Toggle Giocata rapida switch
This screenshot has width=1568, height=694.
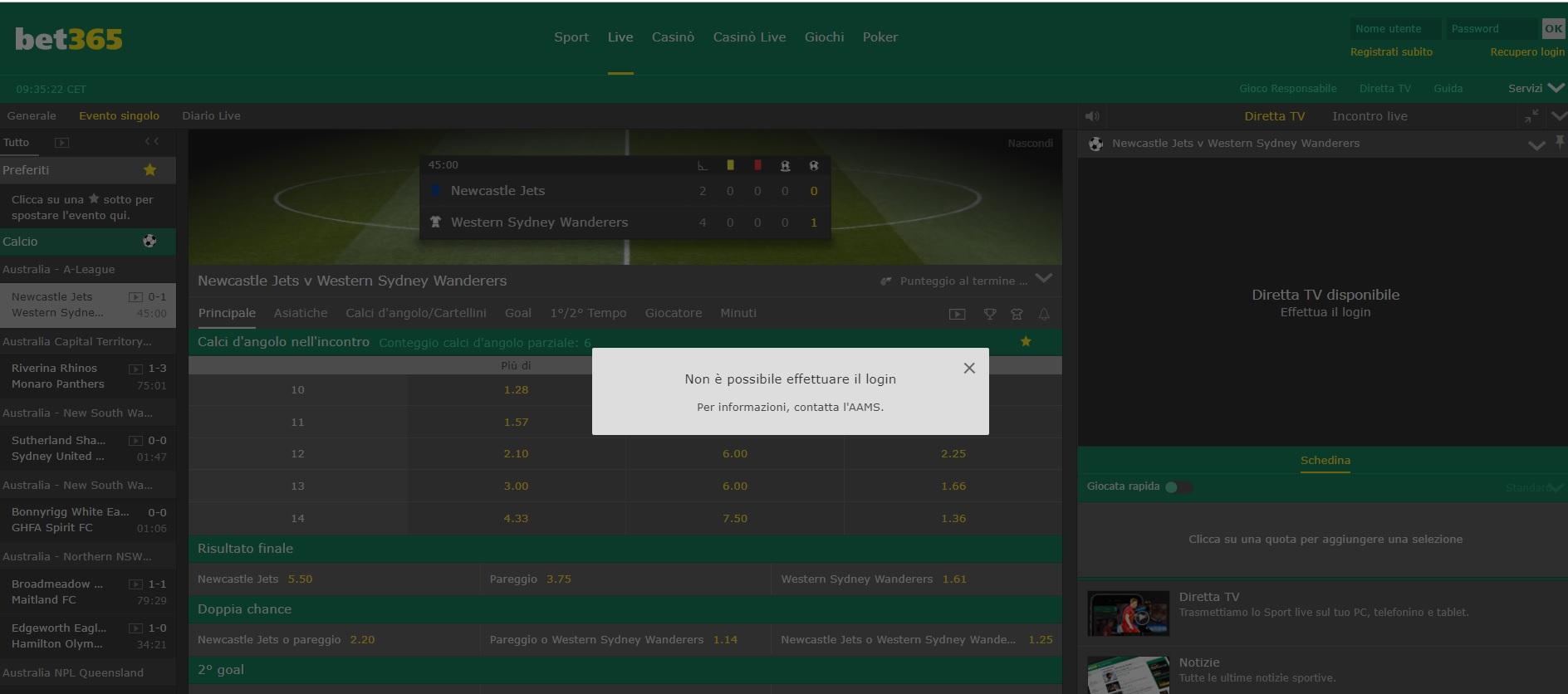click(x=1178, y=486)
